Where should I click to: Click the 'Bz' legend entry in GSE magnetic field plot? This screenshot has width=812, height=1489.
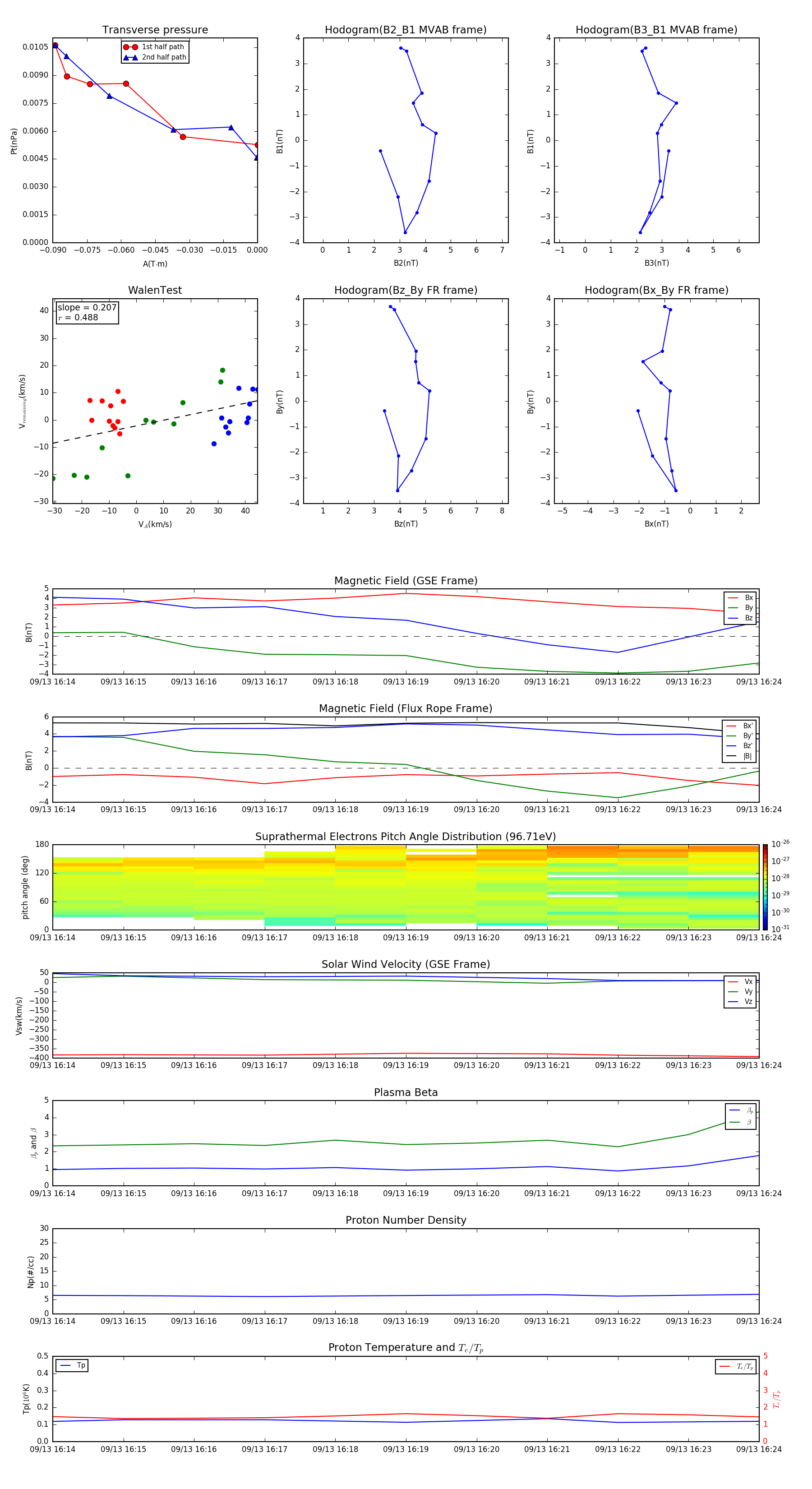[x=740, y=618]
